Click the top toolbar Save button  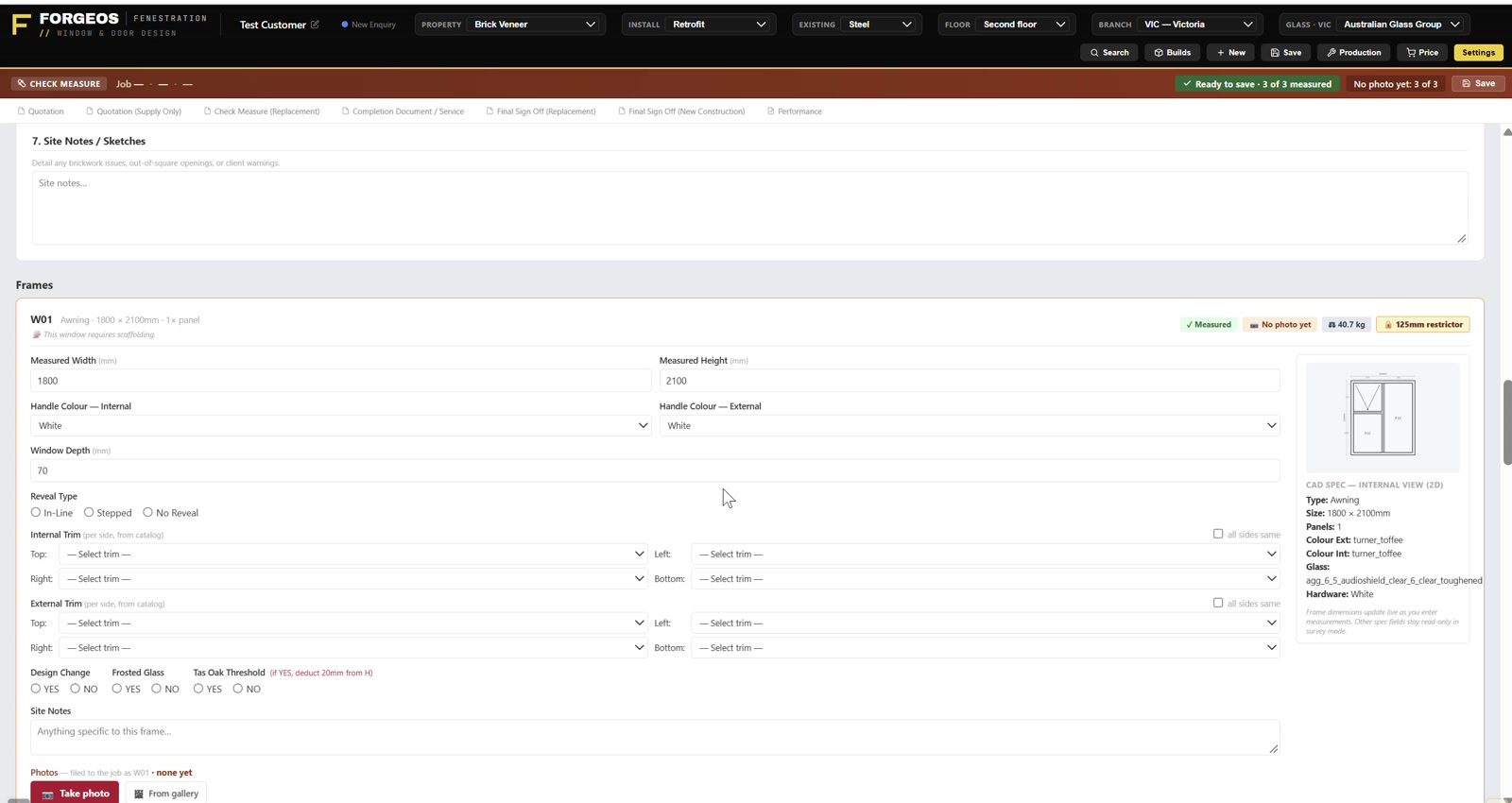pos(1285,53)
